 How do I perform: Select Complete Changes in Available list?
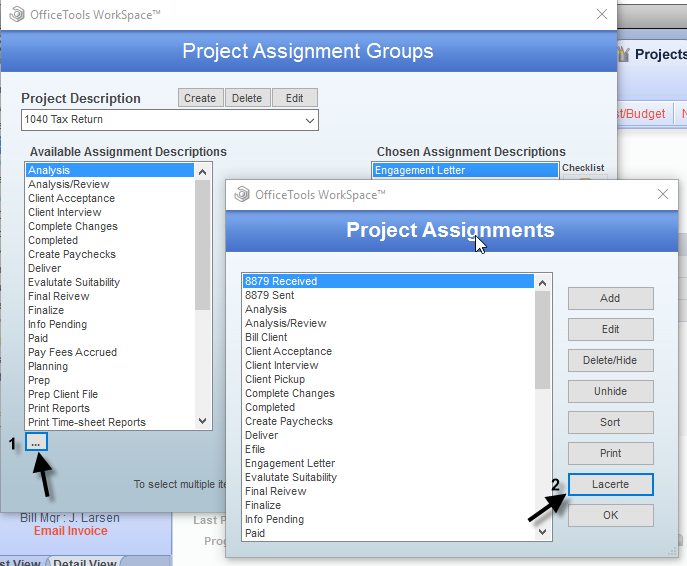coord(110,226)
